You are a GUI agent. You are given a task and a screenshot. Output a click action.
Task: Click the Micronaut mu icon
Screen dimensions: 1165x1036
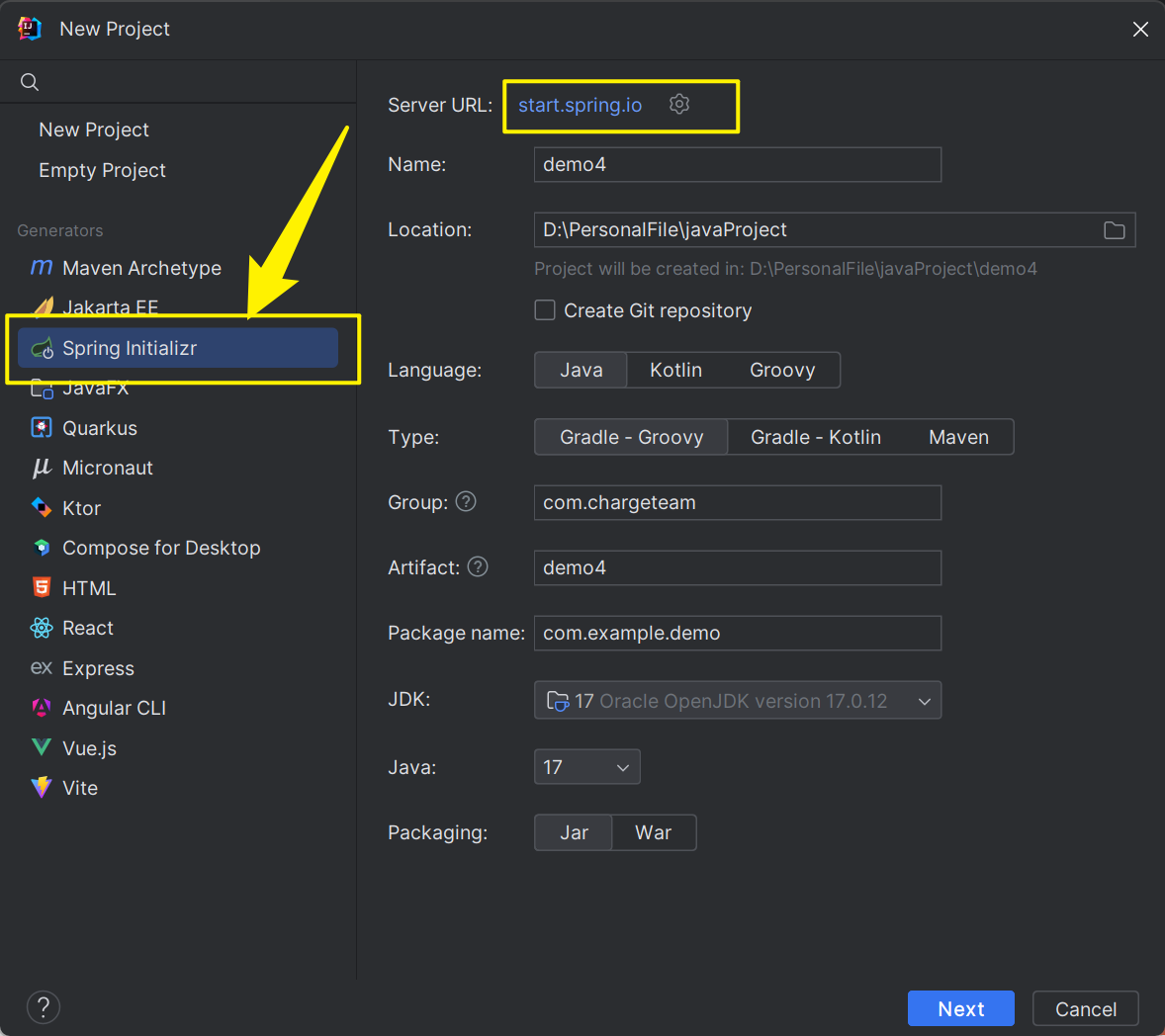click(42, 468)
